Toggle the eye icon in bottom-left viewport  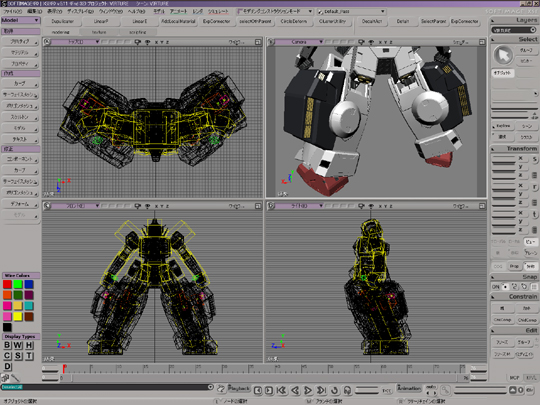[147, 206]
